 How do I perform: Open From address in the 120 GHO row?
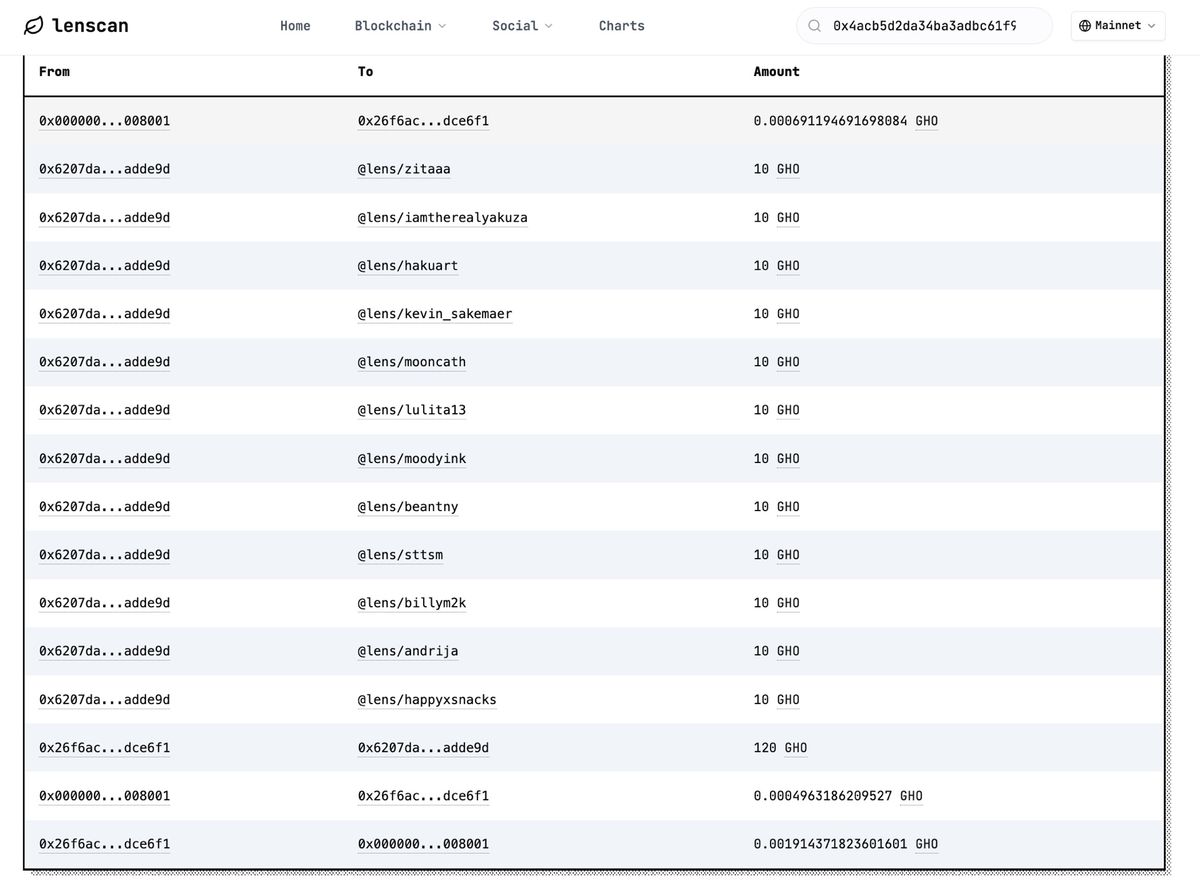pyautogui.click(x=104, y=747)
